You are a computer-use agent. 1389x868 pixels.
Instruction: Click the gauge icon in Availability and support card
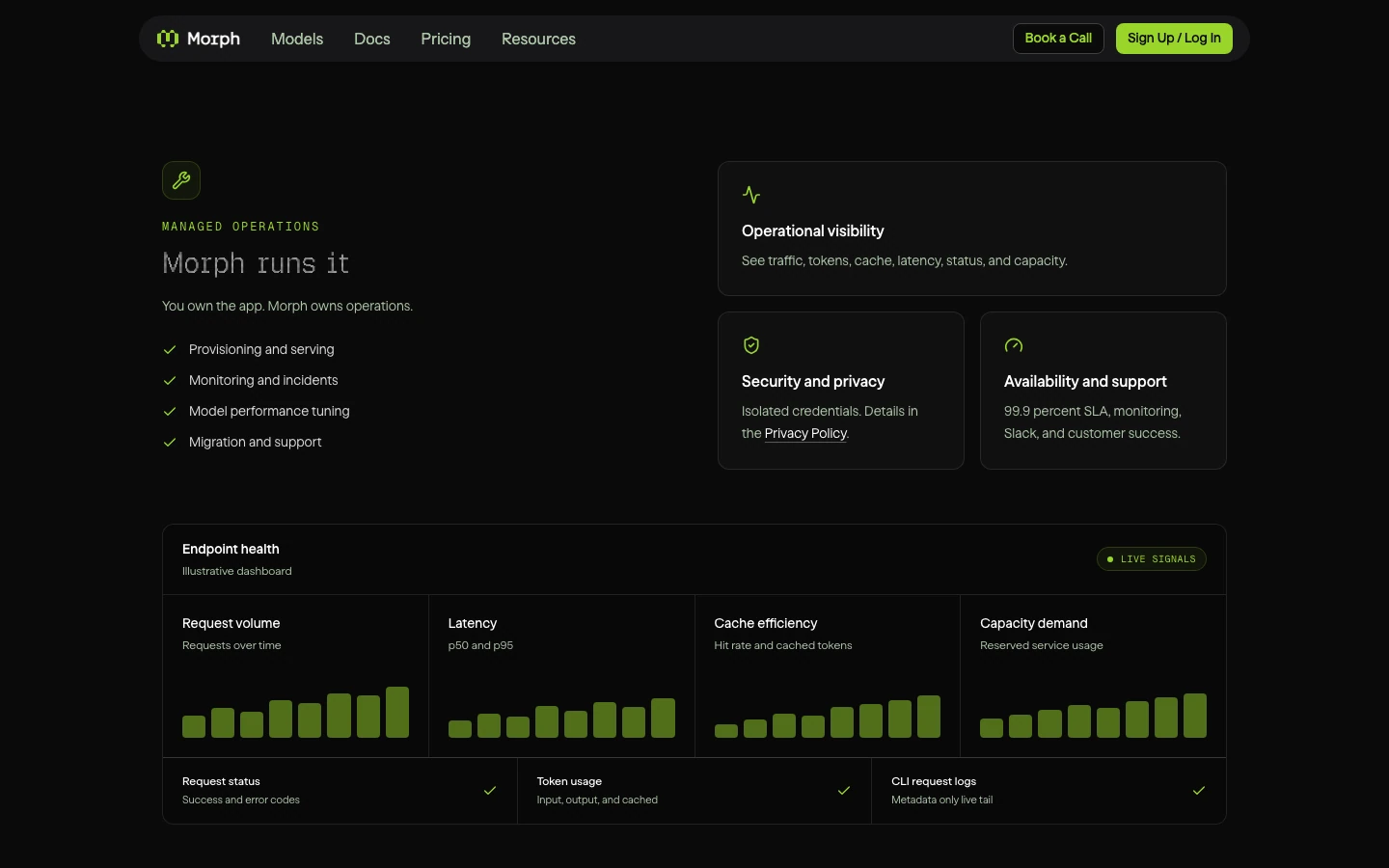point(1014,345)
